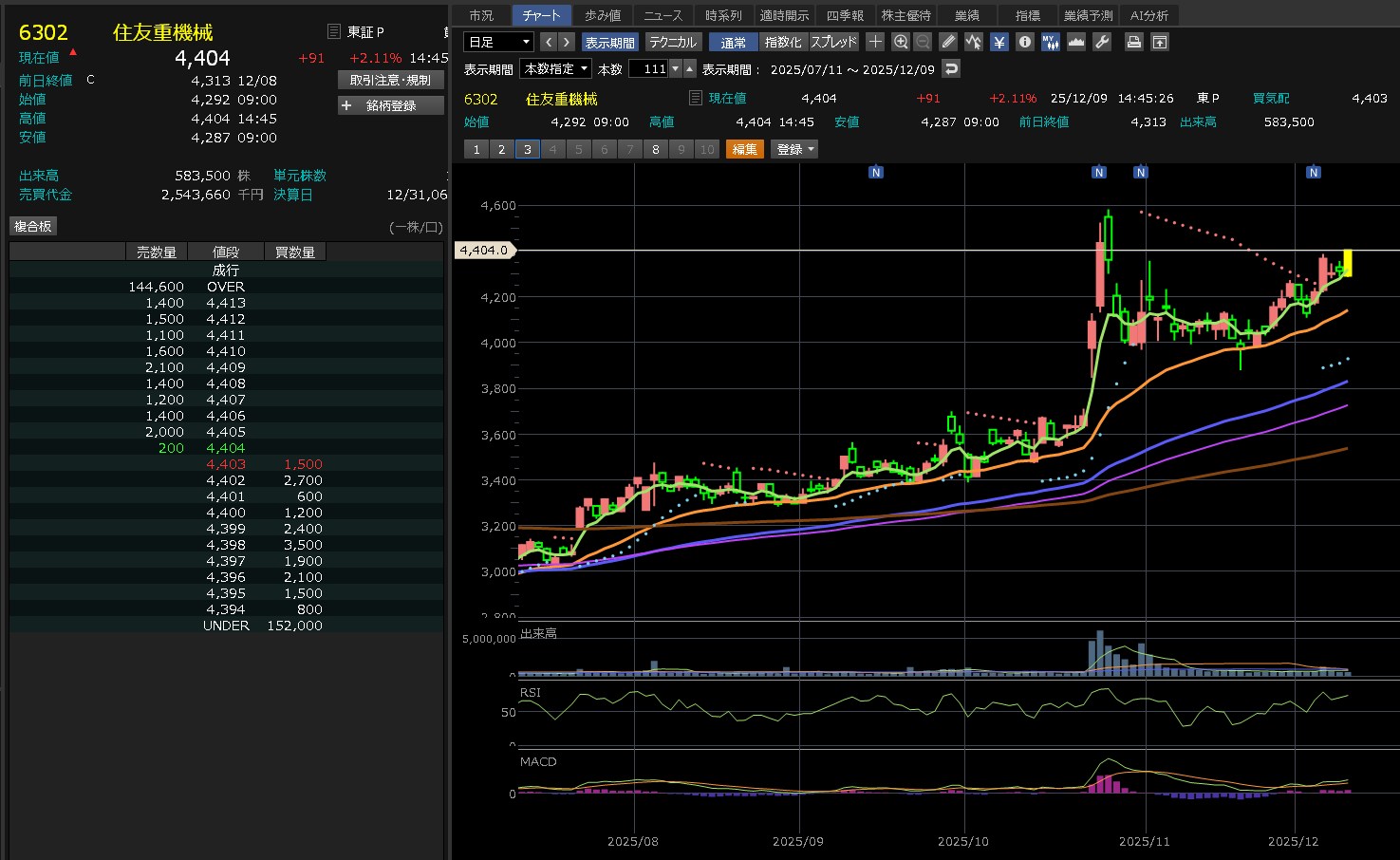The height and width of the screenshot is (860, 1400).
Task: Zoom in on the chart with magnifier plus
Action: 901,42
